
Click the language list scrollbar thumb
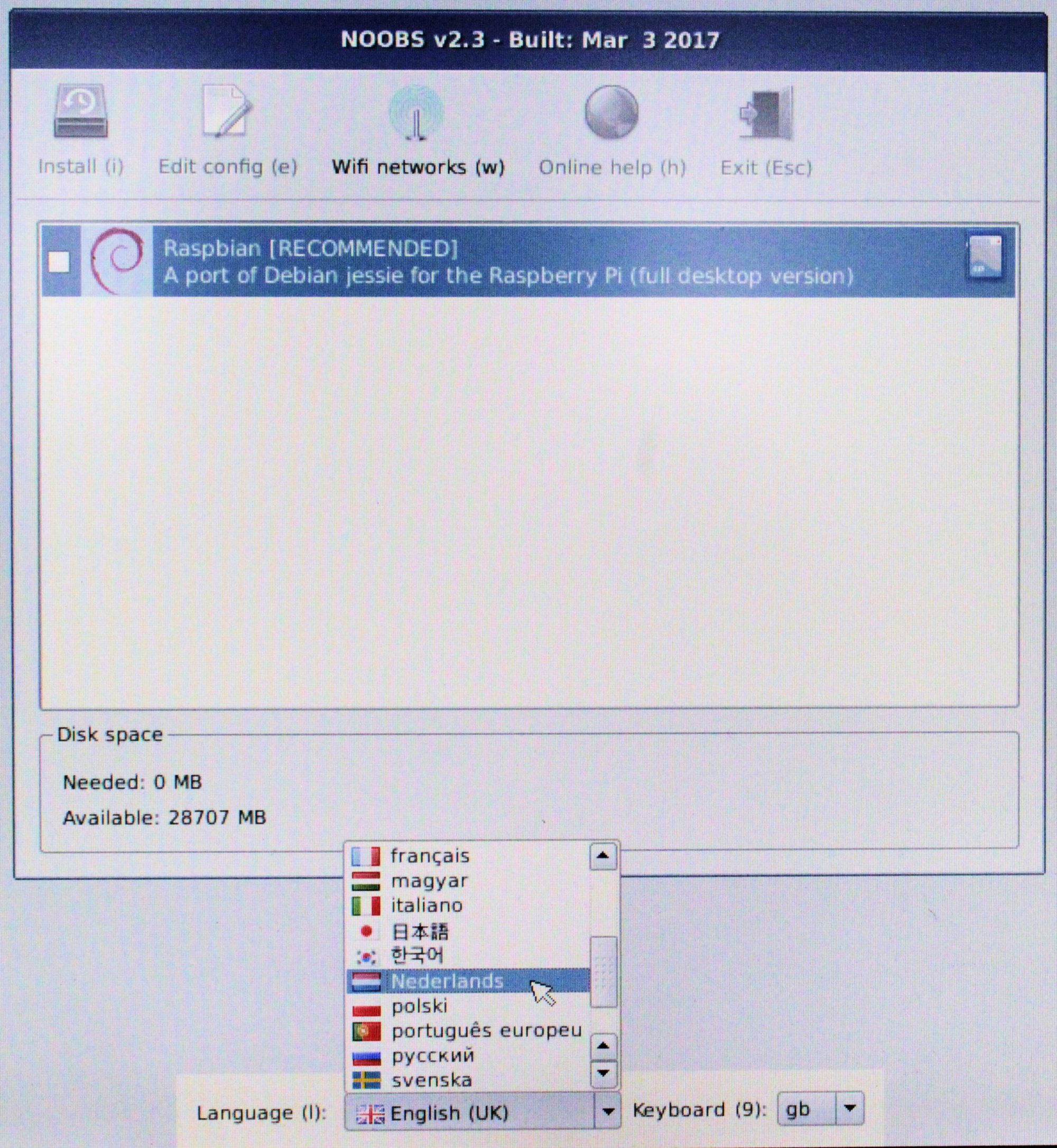tap(604, 972)
